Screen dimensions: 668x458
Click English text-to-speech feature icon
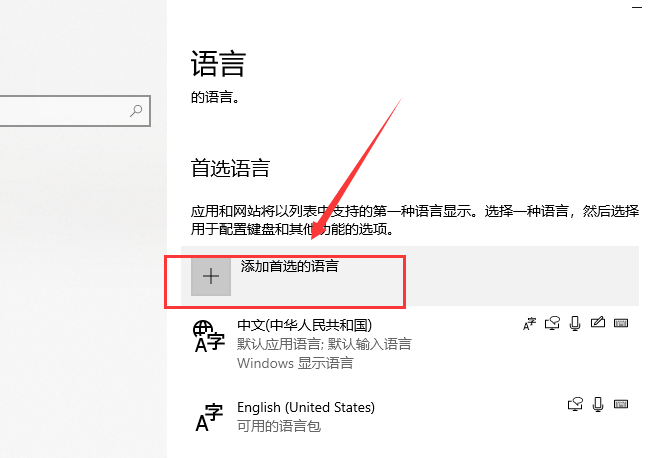coord(575,404)
